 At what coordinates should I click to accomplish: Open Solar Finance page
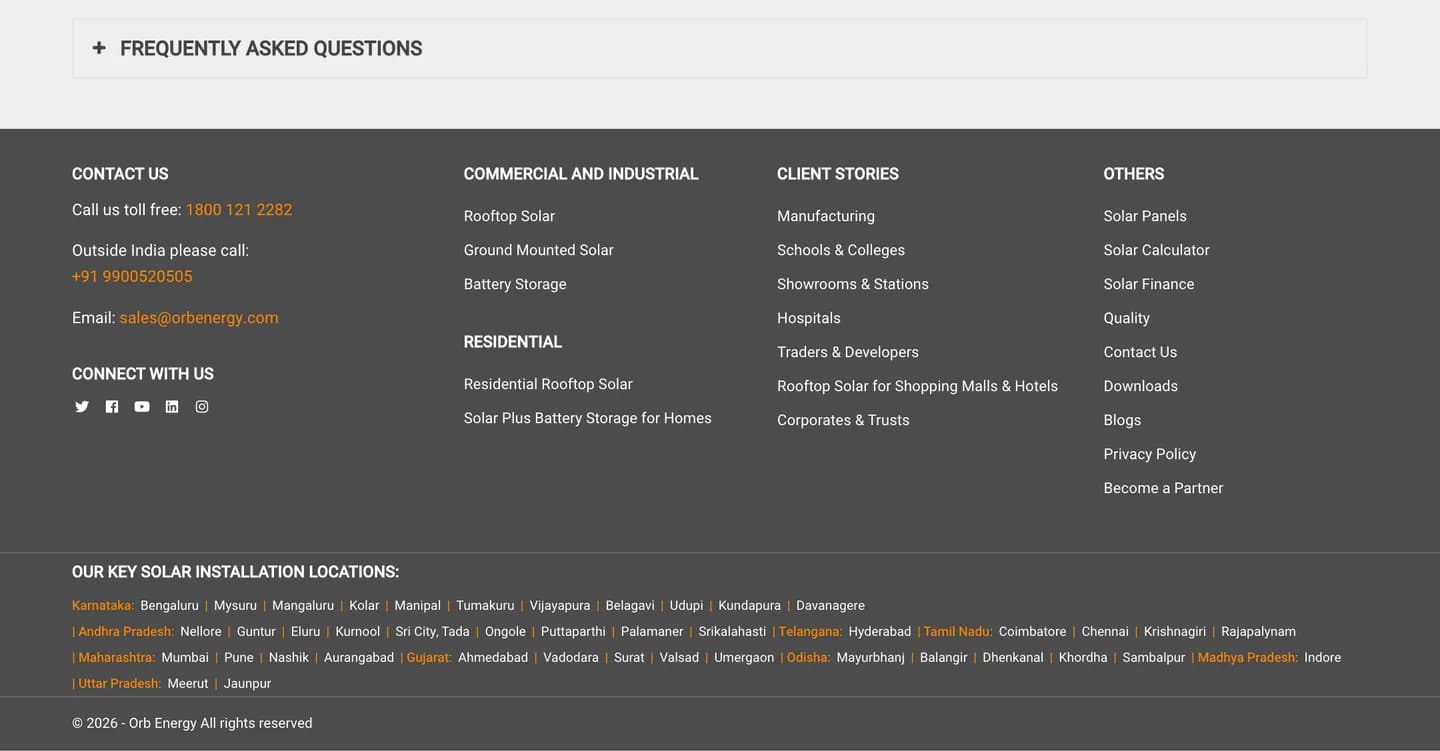1149,284
